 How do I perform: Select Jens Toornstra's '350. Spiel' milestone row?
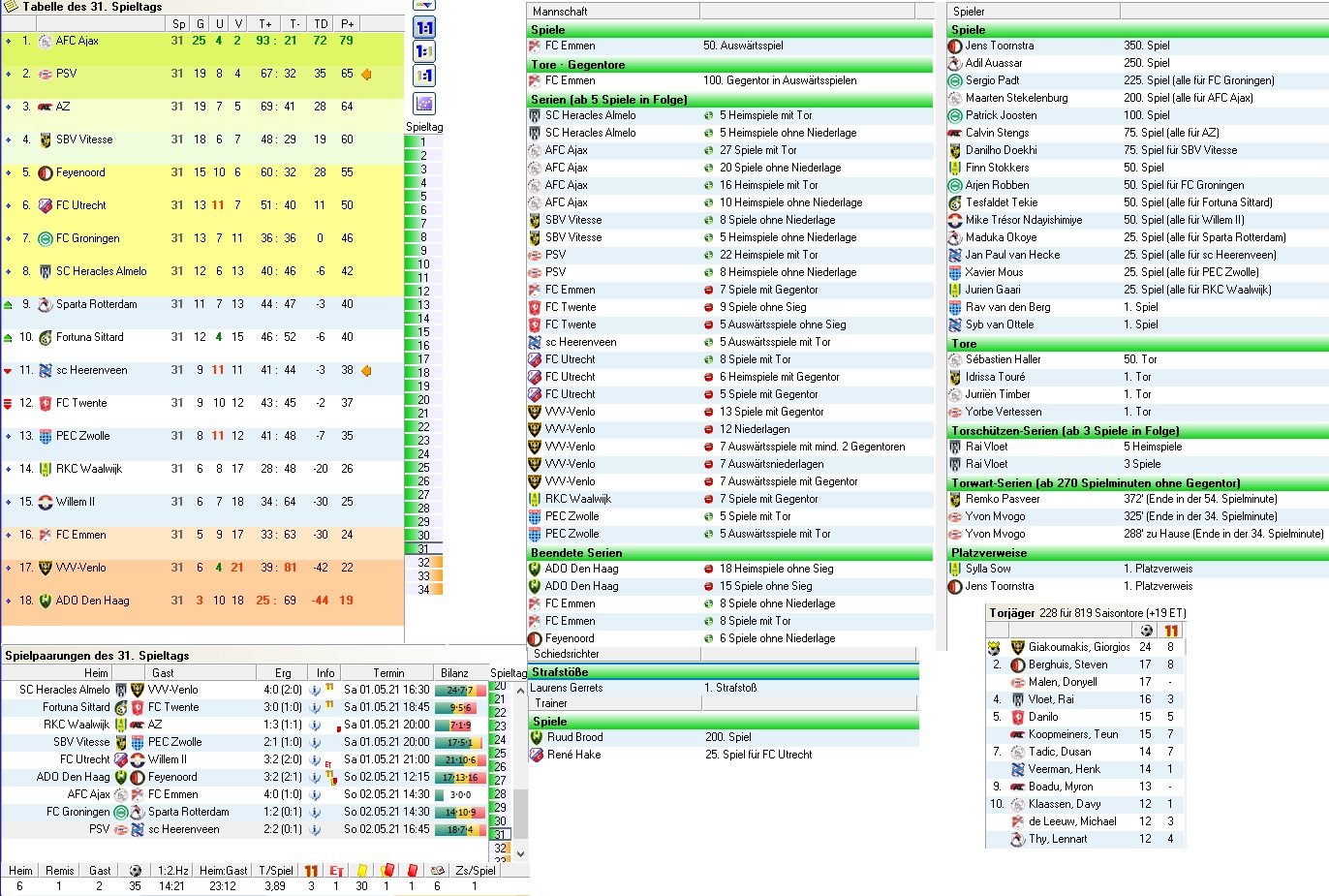point(1138,46)
